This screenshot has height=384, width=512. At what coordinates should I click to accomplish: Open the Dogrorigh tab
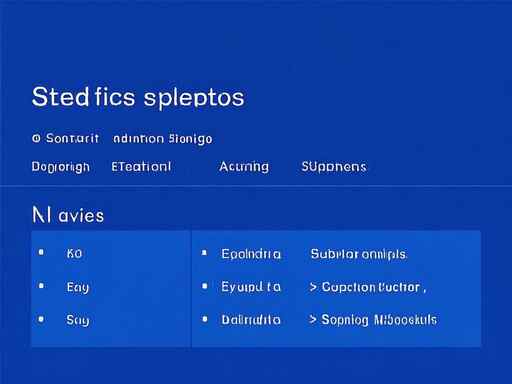pos(61,167)
